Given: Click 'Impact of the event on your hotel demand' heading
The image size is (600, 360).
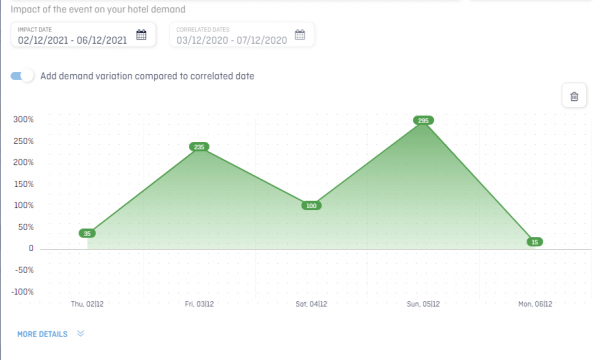Looking at the screenshot, I should pyautogui.click(x=98, y=9).
